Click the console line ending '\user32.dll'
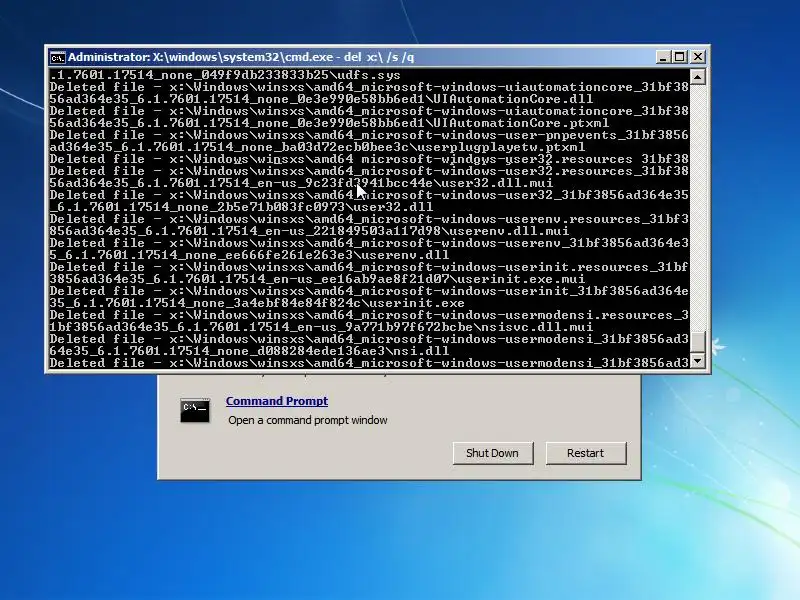Image resolution: width=800 pixels, height=600 pixels. [241, 207]
